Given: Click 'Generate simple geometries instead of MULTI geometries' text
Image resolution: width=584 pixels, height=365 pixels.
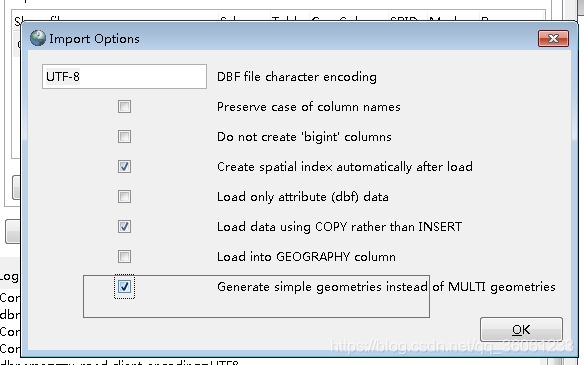Looking at the screenshot, I should [x=386, y=287].
